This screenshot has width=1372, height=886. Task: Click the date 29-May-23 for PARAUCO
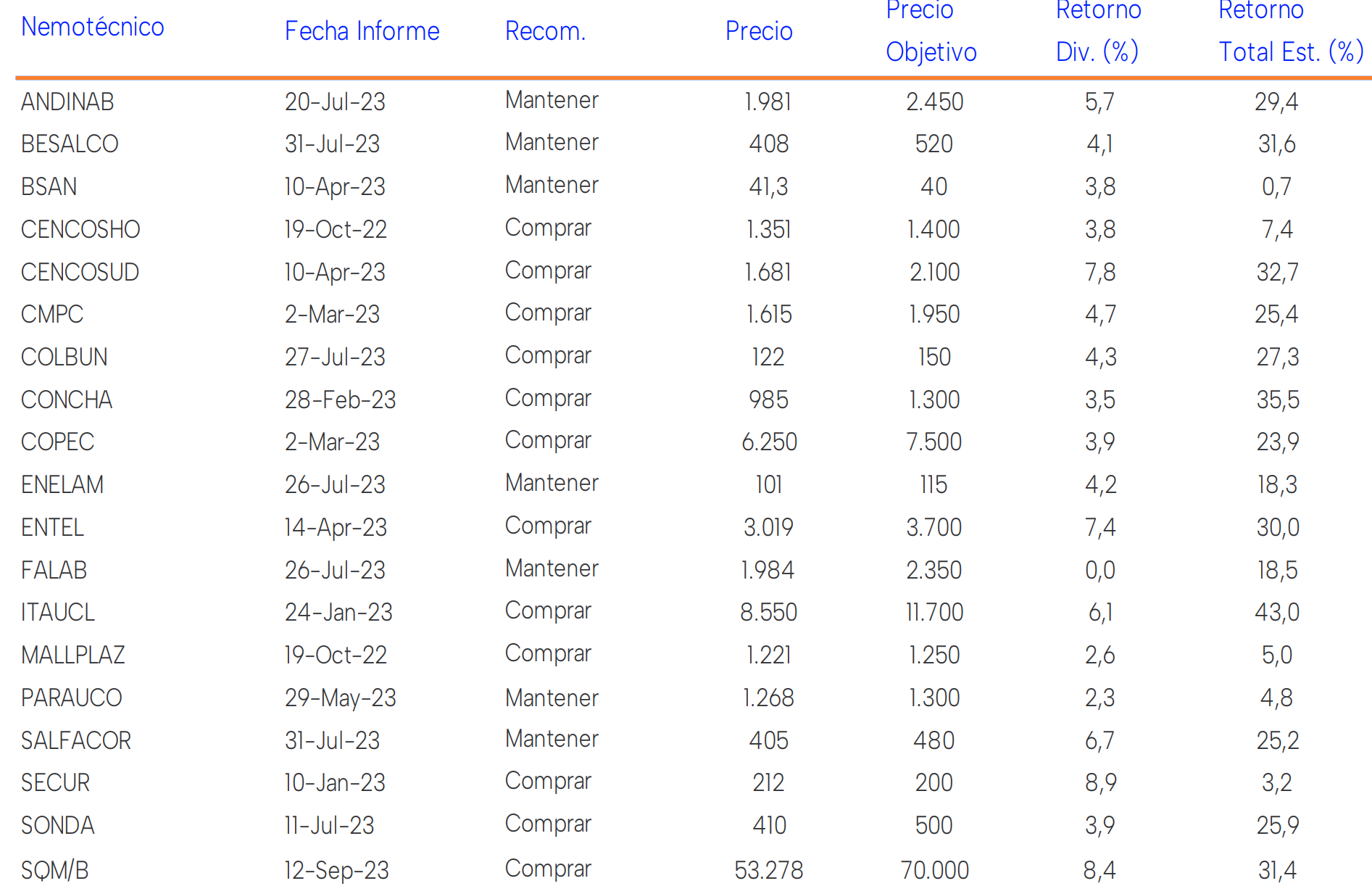pyautogui.click(x=340, y=697)
